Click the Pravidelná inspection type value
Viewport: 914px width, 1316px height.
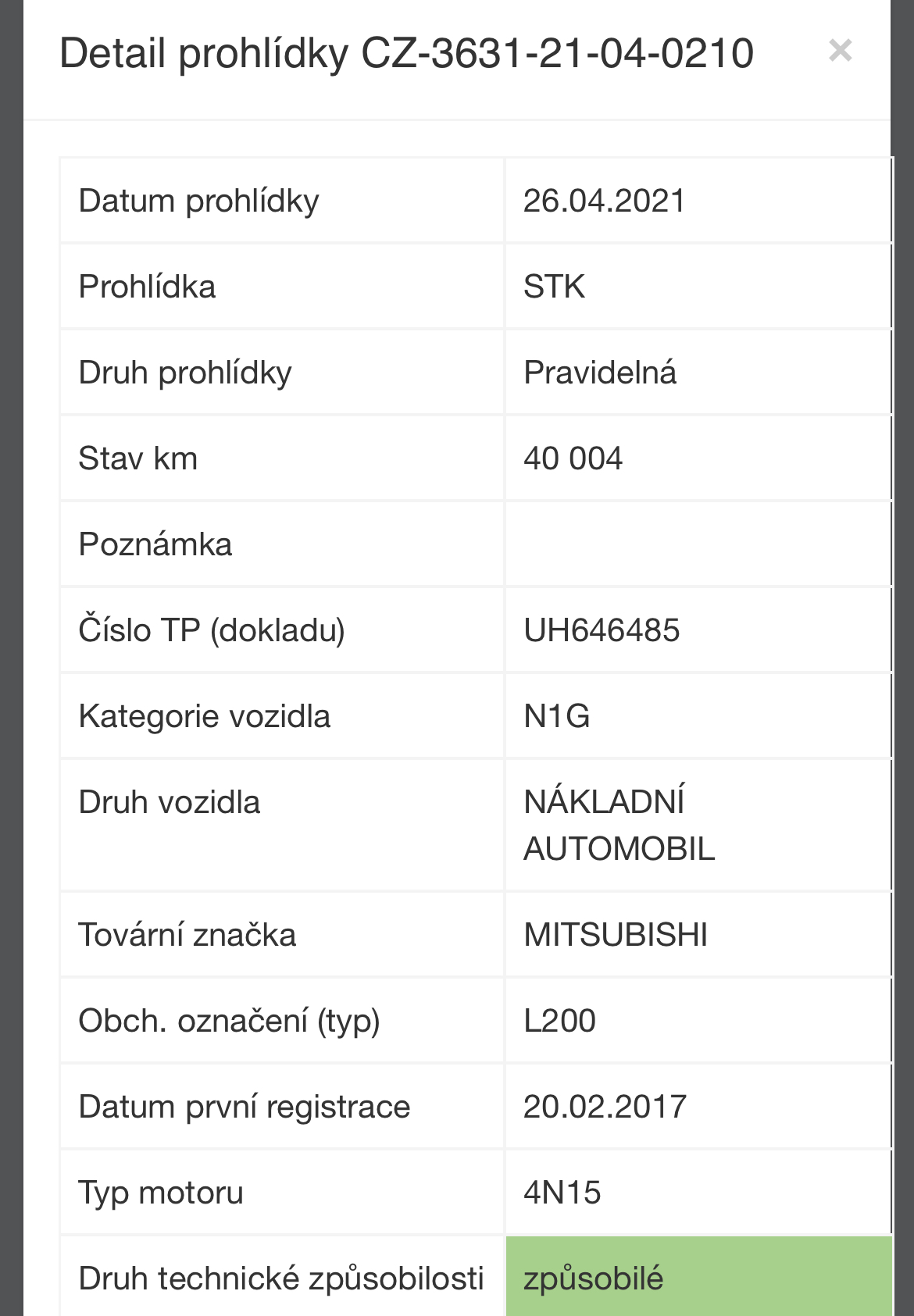coord(600,373)
